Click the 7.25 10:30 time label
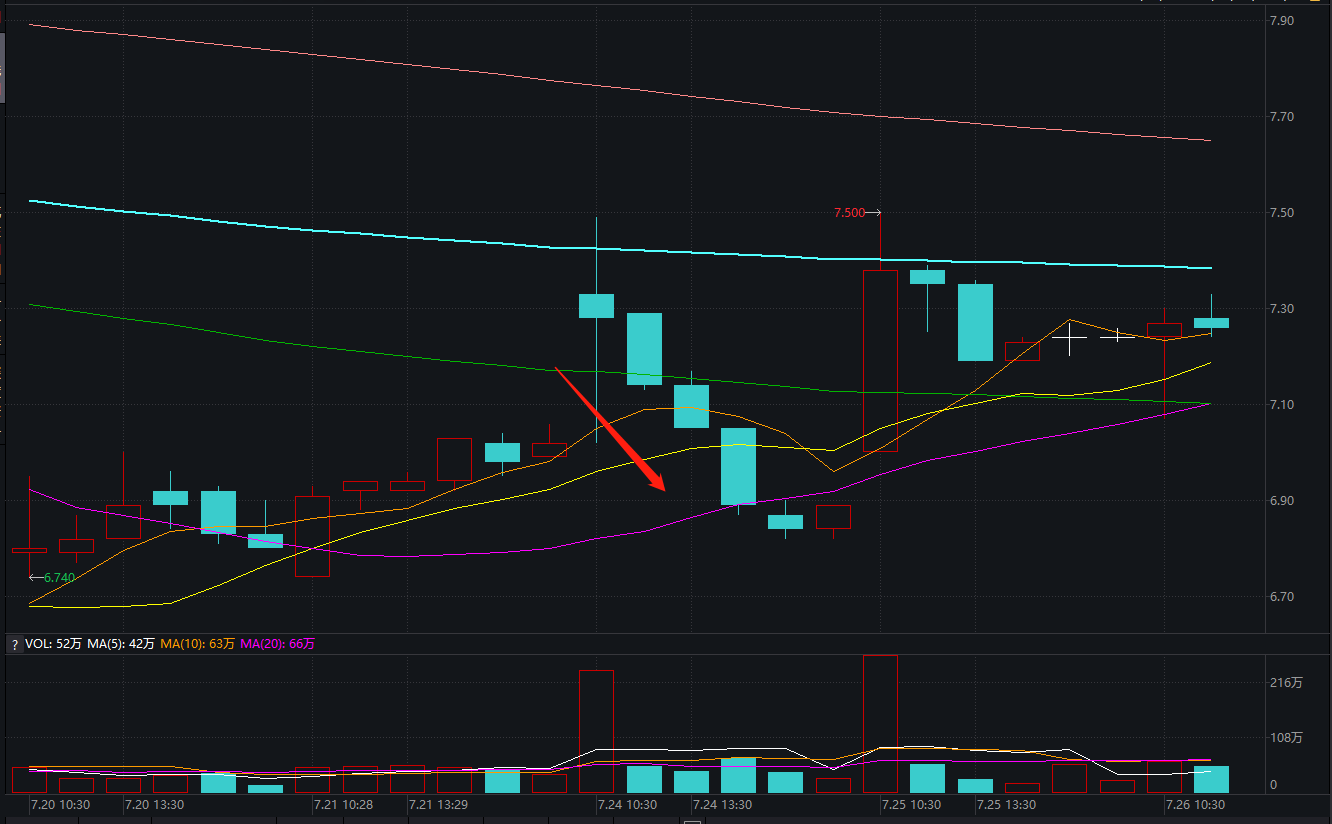The width and height of the screenshot is (1332, 824). coord(911,804)
